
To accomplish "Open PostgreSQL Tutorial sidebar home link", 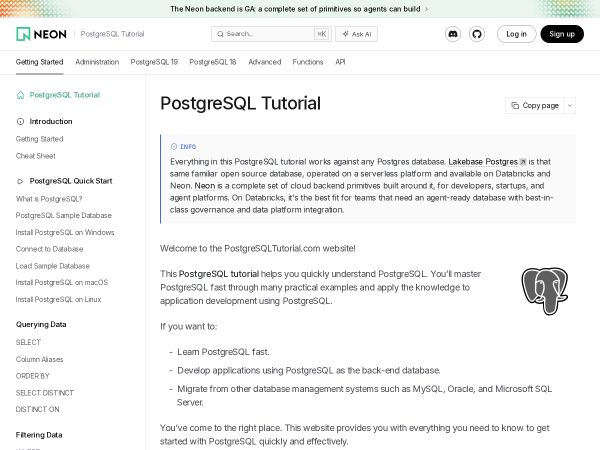I will 65,95.
